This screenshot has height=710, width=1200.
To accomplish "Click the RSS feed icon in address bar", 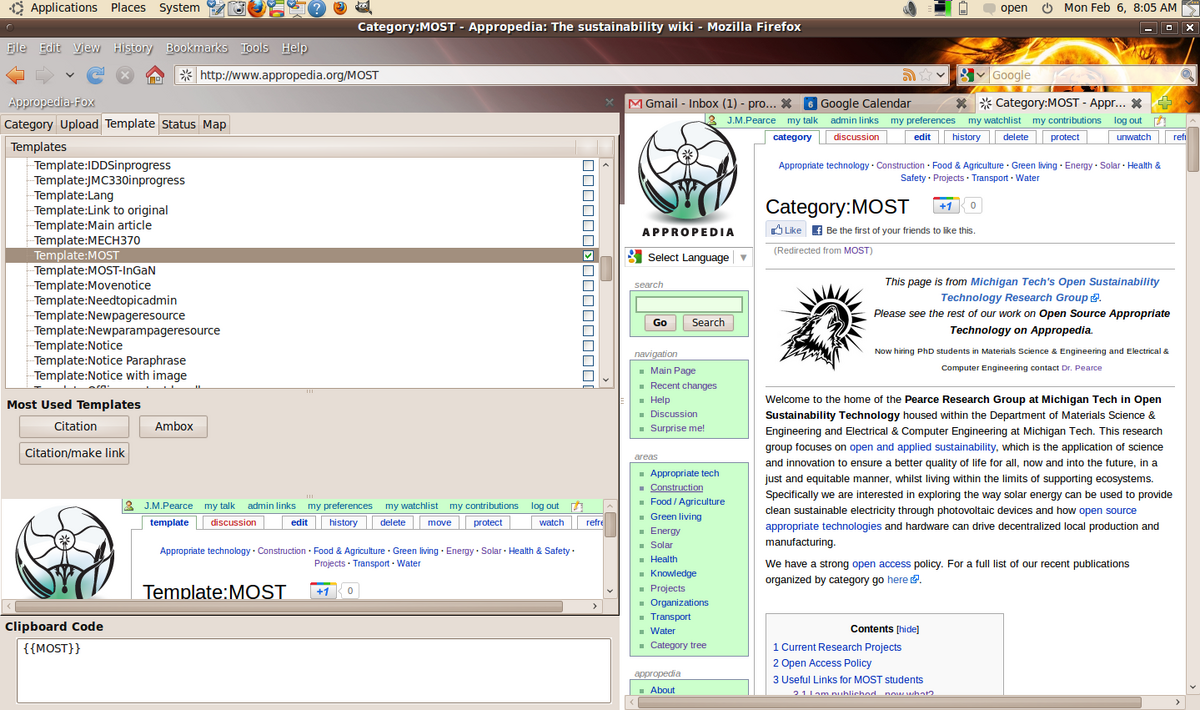I will pyautogui.click(x=909, y=75).
